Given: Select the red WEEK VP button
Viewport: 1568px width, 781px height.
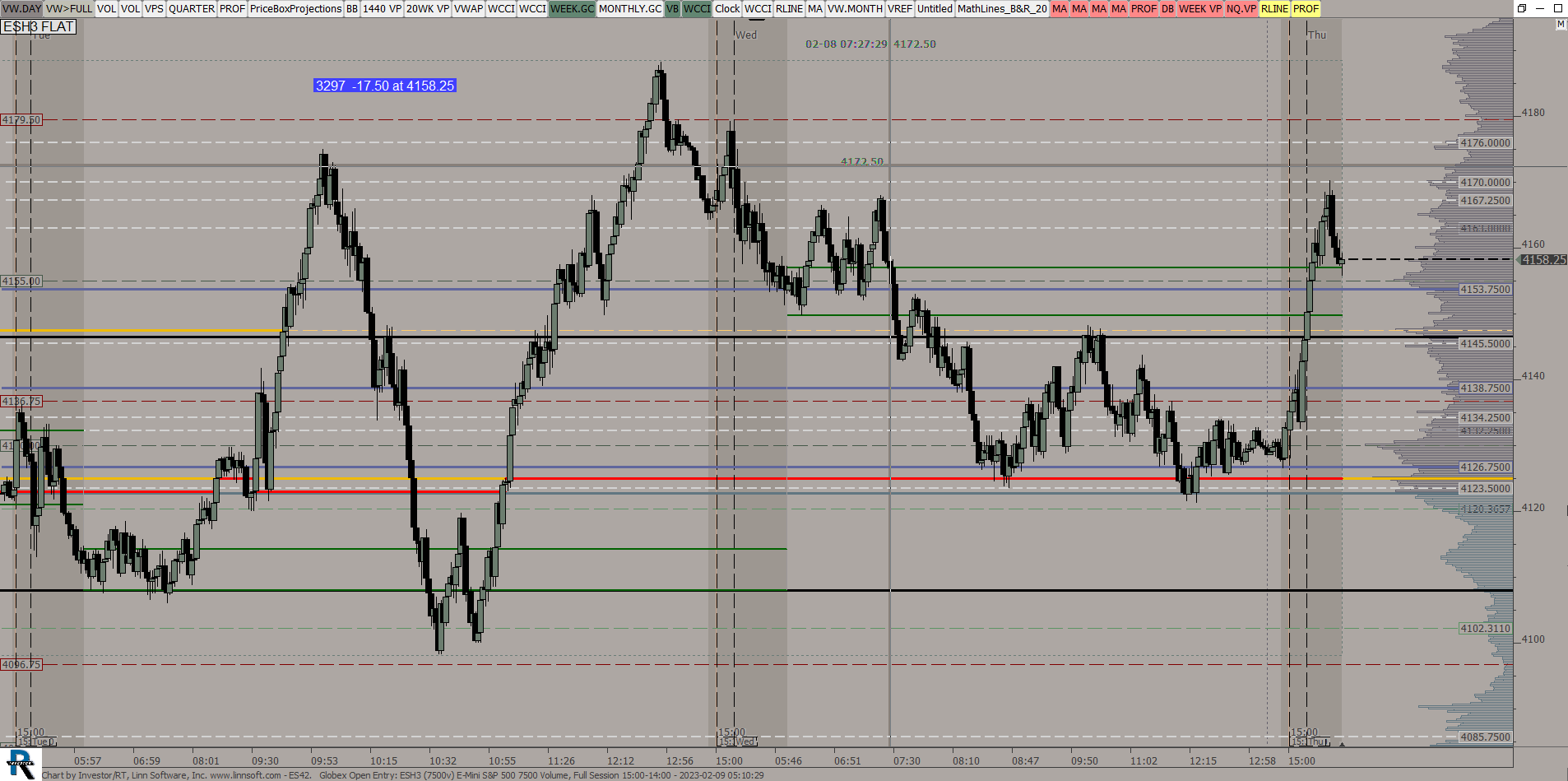Looking at the screenshot, I should [x=1200, y=8].
